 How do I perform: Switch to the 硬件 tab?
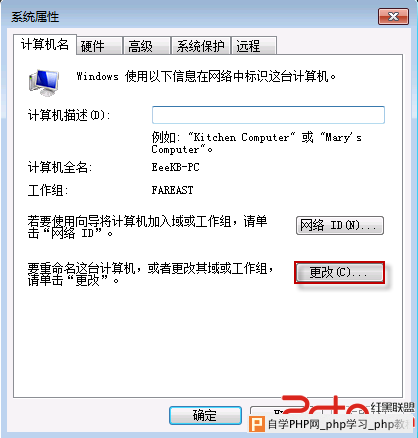coord(99,46)
